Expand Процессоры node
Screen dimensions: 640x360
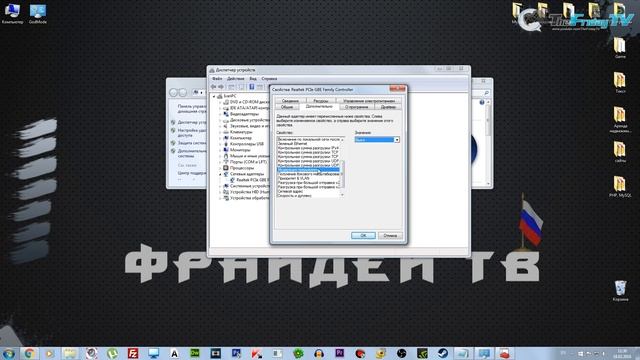click(x=220, y=168)
